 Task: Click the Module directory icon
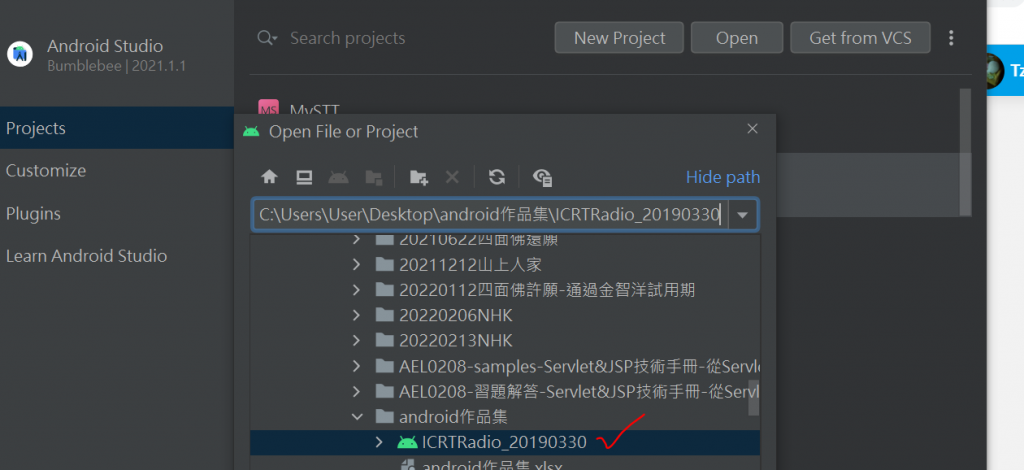tap(374, 177)
